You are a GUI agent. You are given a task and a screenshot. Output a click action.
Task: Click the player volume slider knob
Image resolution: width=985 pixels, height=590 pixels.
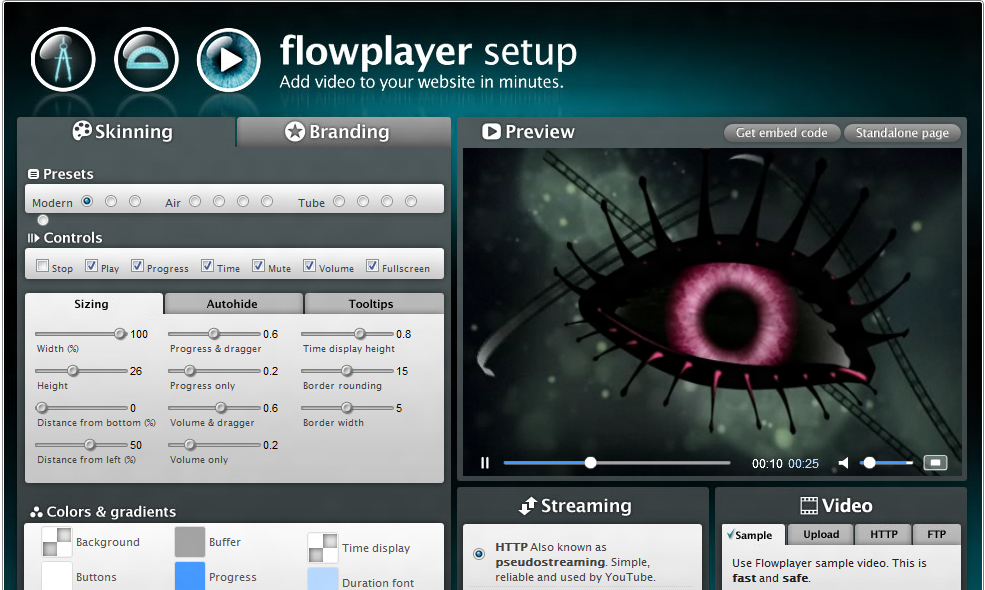pyautogui.click(x=869, y=463)
